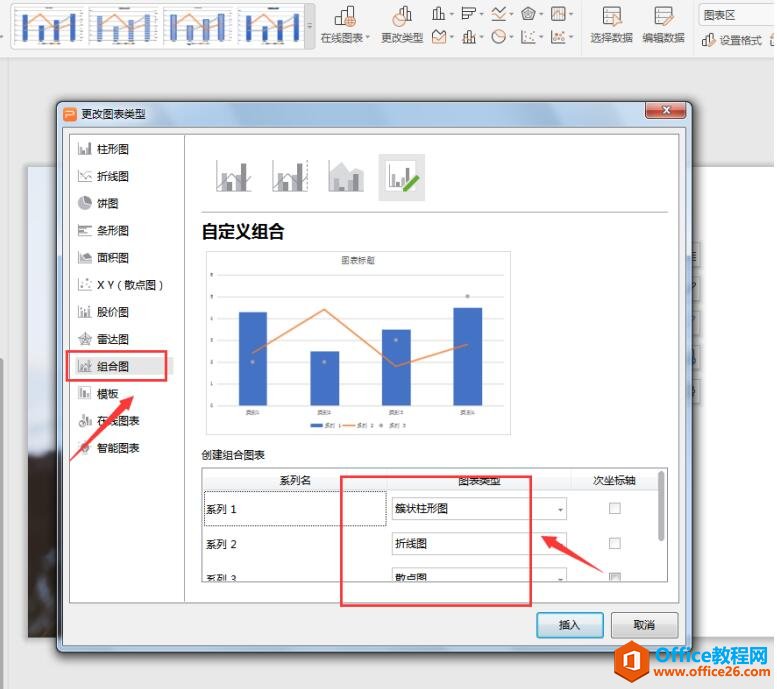Apply the fourth chart style thumbnail
This screenshot has height=689, width=777.
coord(271,26)
